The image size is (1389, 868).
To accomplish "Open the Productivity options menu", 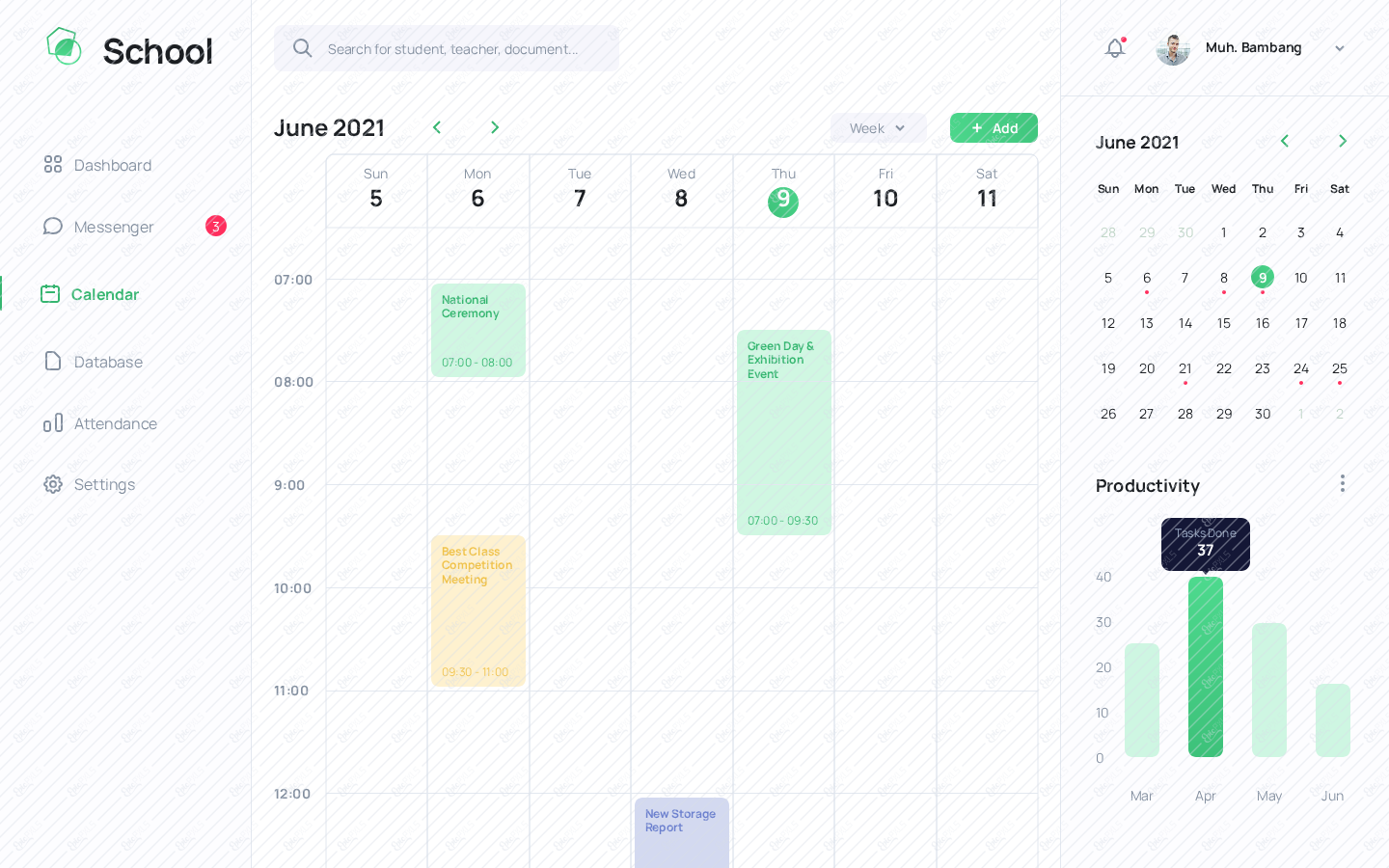I will (1343, 483).
